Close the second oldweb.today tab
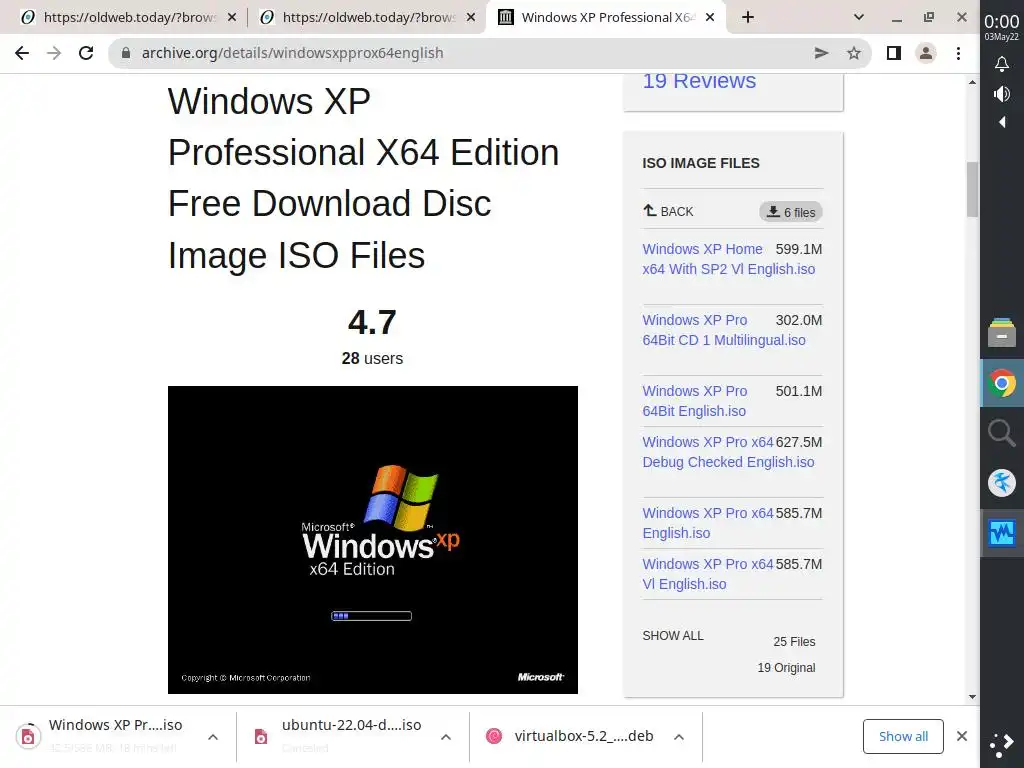 pyautogui.click(x=471, y=18)
